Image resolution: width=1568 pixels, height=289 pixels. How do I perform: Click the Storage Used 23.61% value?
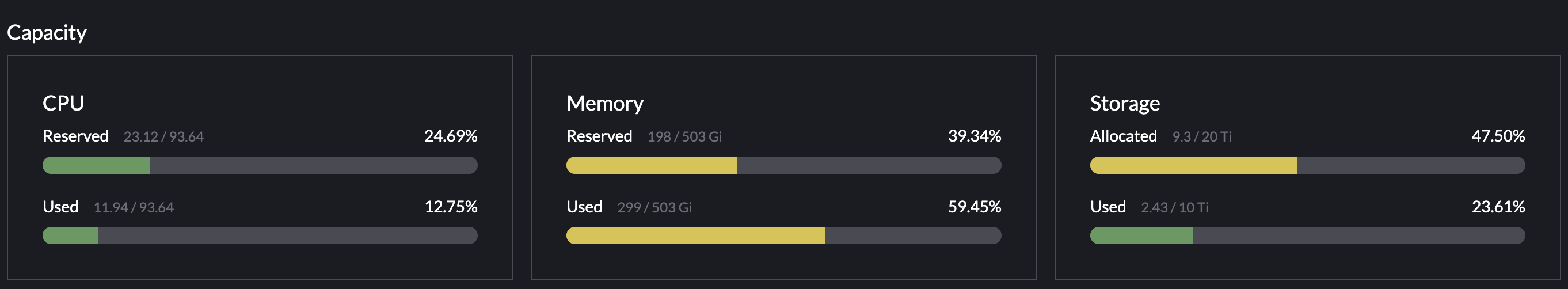(1497, 207)
